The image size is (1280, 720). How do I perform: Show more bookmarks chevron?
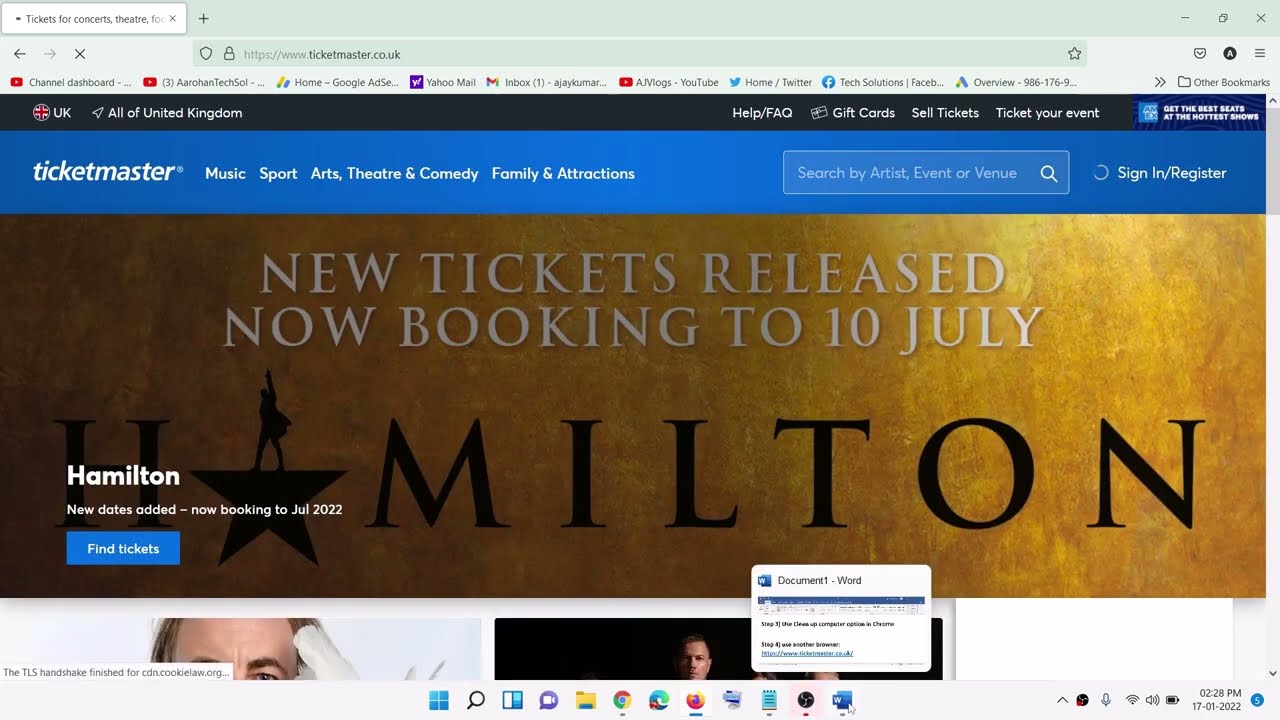1160,82
